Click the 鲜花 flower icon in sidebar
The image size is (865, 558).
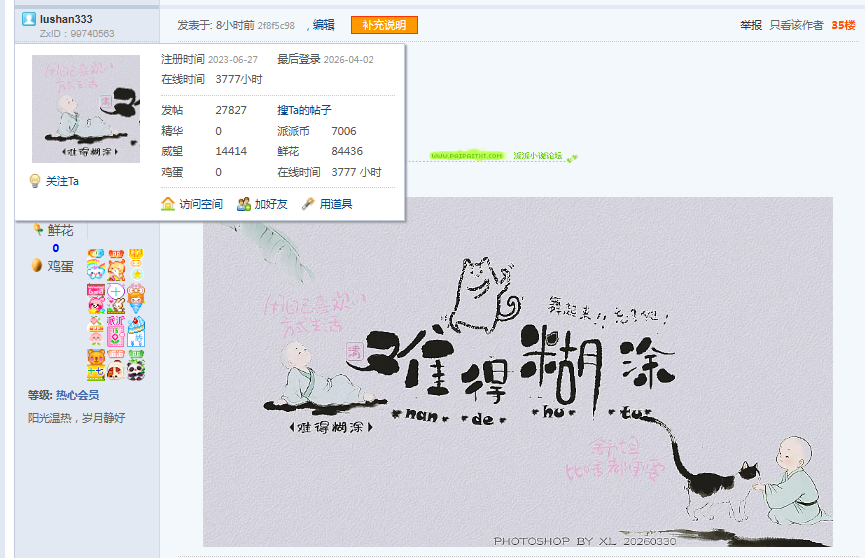pyautogui.click(x=38, y=229)
